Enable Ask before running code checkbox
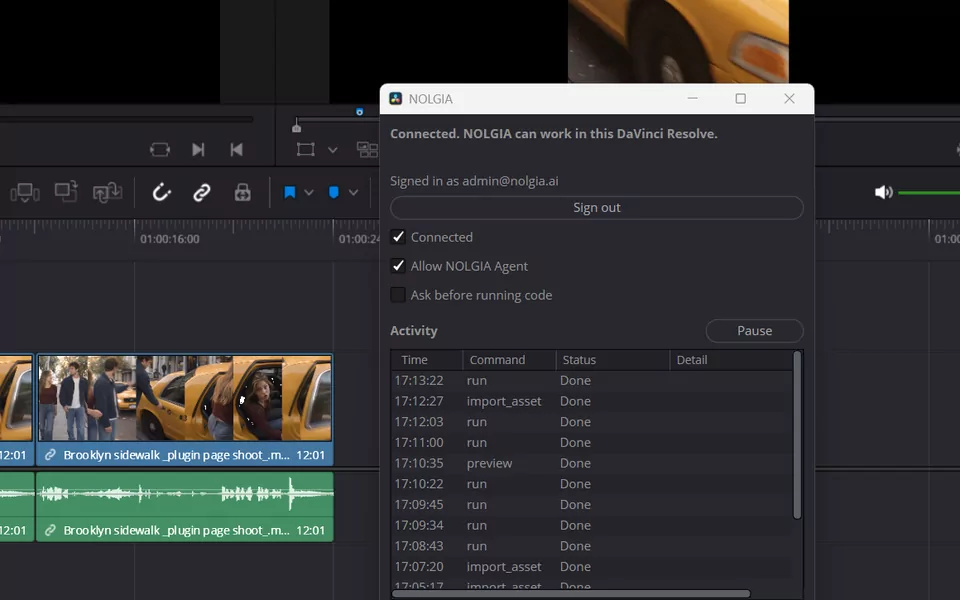This screenshot has height=600, width=960. click(398, 295)
